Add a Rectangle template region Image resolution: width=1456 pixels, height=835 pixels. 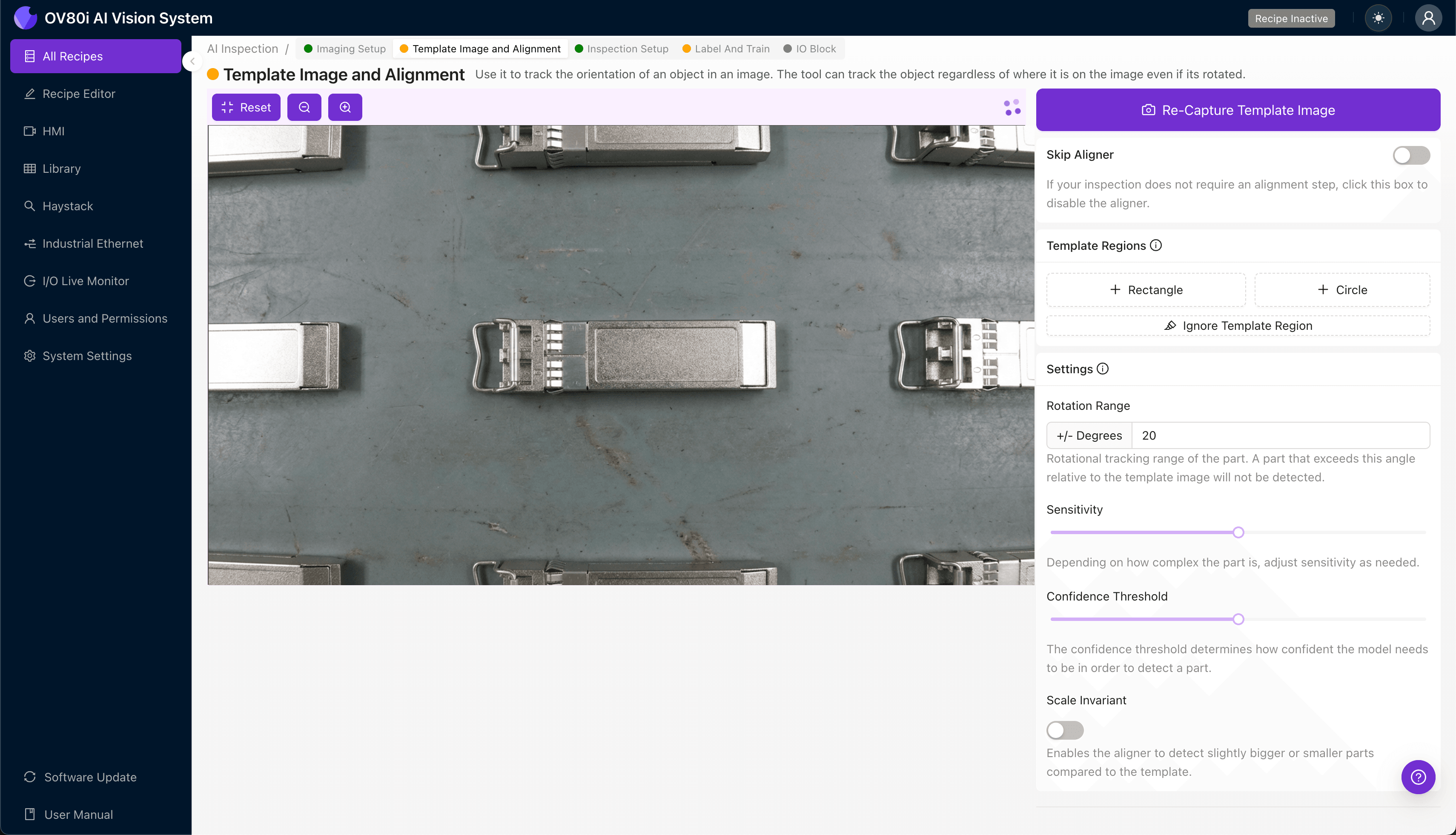click(x=1146, y=290)
